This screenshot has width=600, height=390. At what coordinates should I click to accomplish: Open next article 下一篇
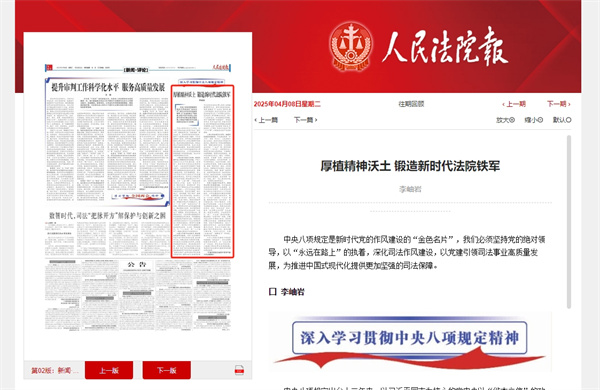click(305, 120)
